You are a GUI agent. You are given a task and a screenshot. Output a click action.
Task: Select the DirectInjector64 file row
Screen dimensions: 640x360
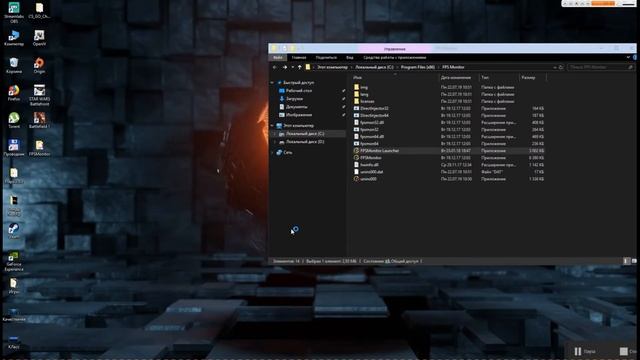(x=449, y=116)
